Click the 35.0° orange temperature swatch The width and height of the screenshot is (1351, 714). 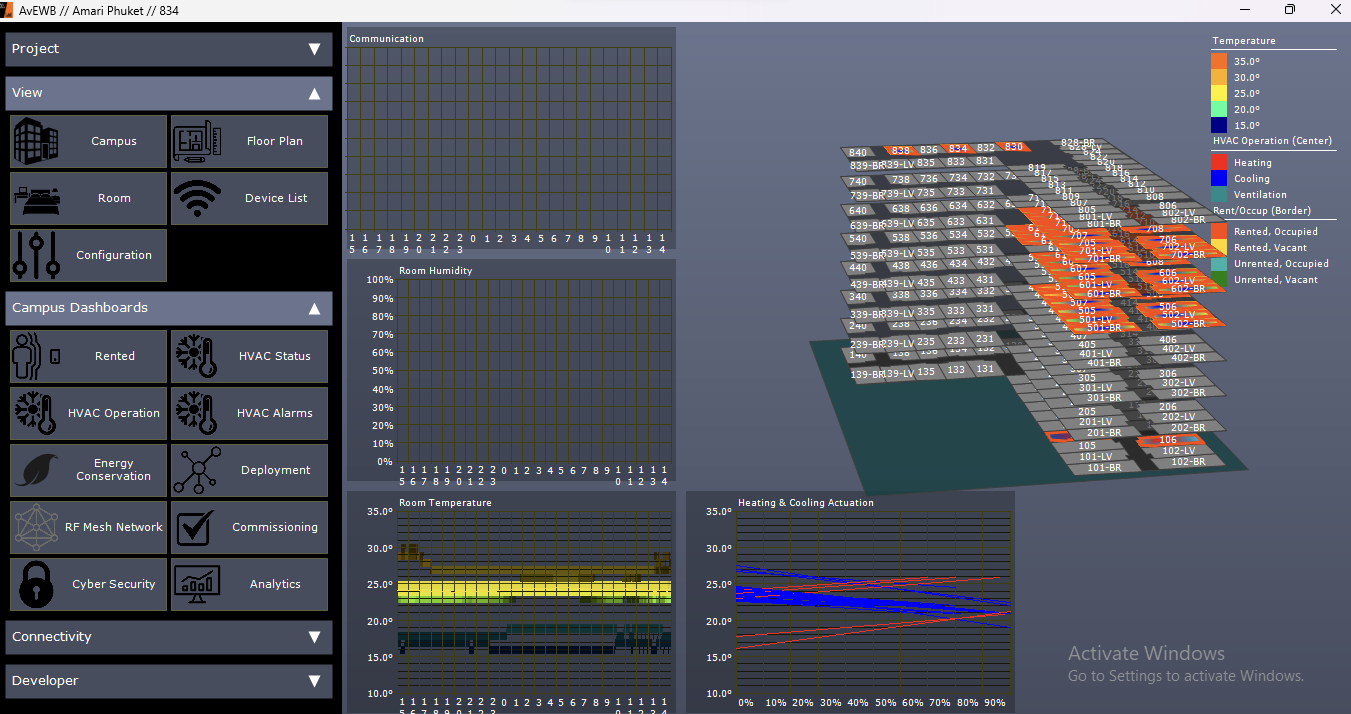coord(1219,61)
